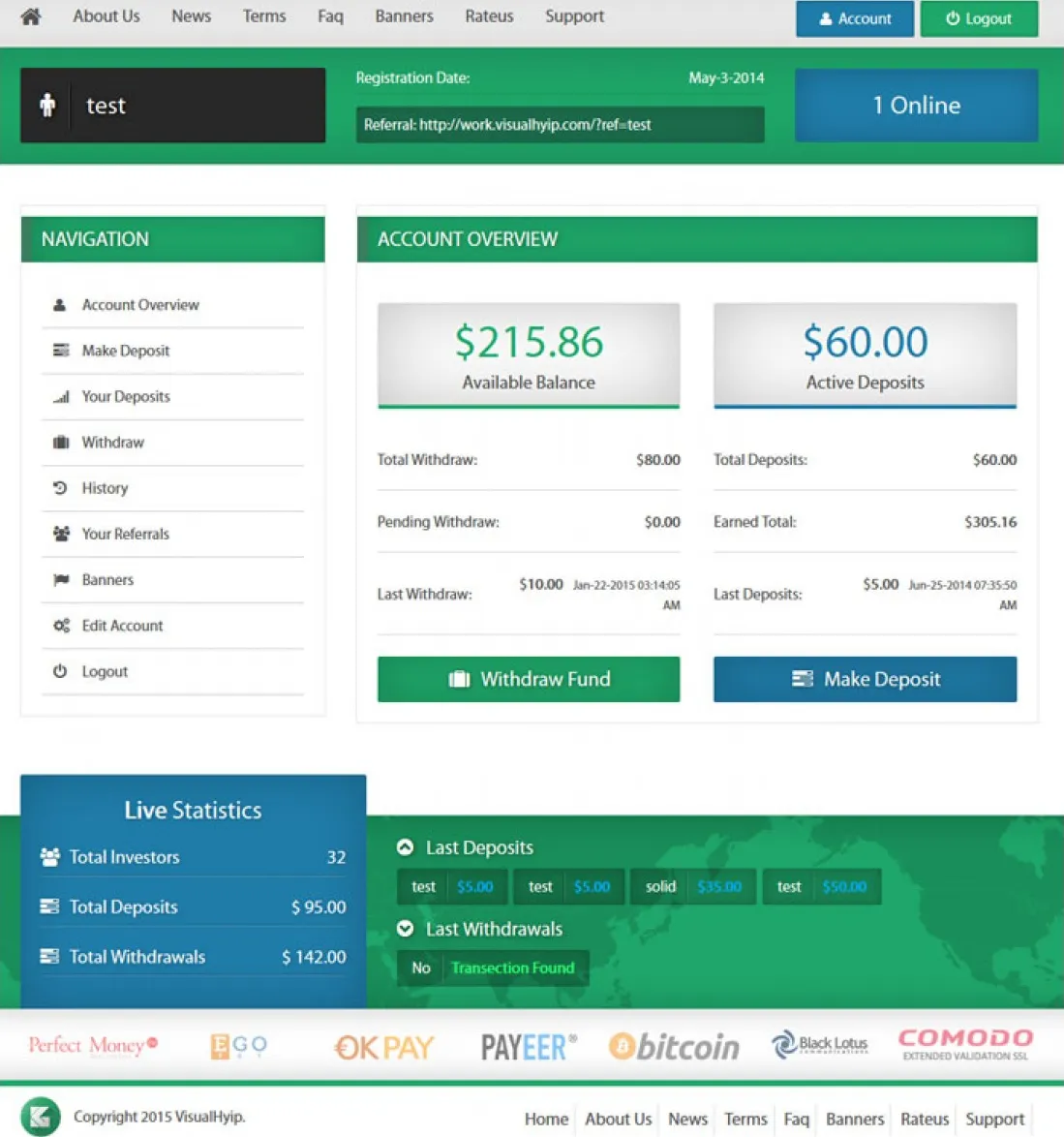The image size is (1064, 1137).
Task: Click the Total Investors people icon
Action: pos(50,857)
